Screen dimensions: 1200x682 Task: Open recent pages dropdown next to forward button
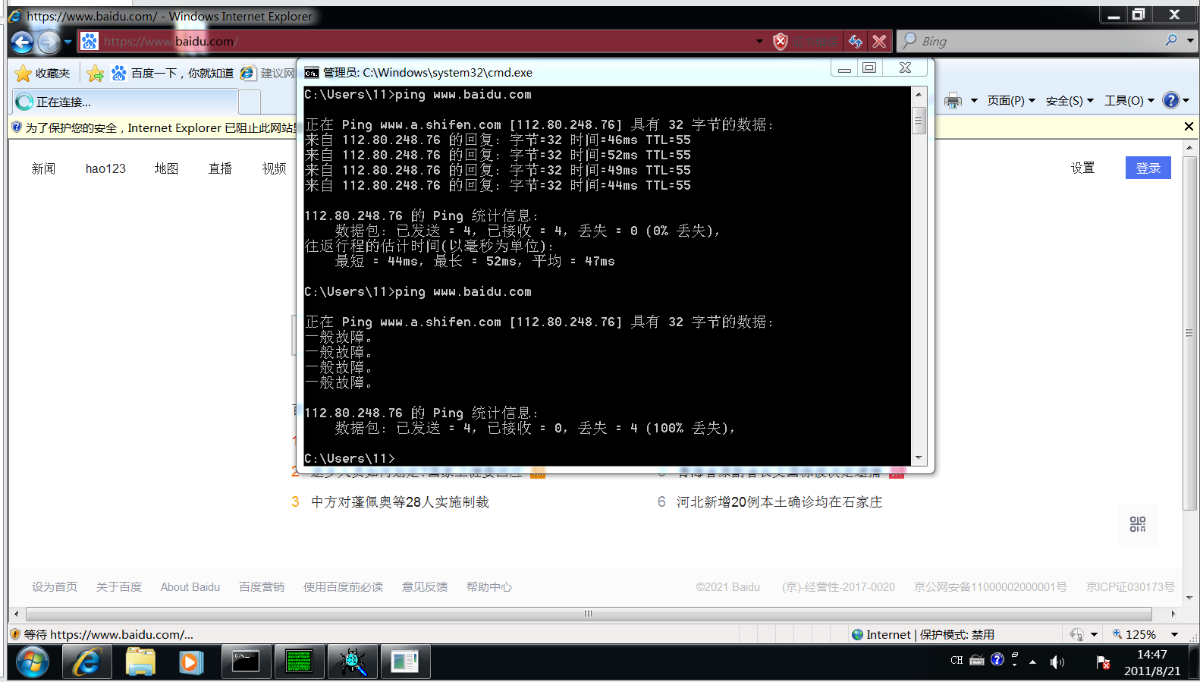pos(67,41)
